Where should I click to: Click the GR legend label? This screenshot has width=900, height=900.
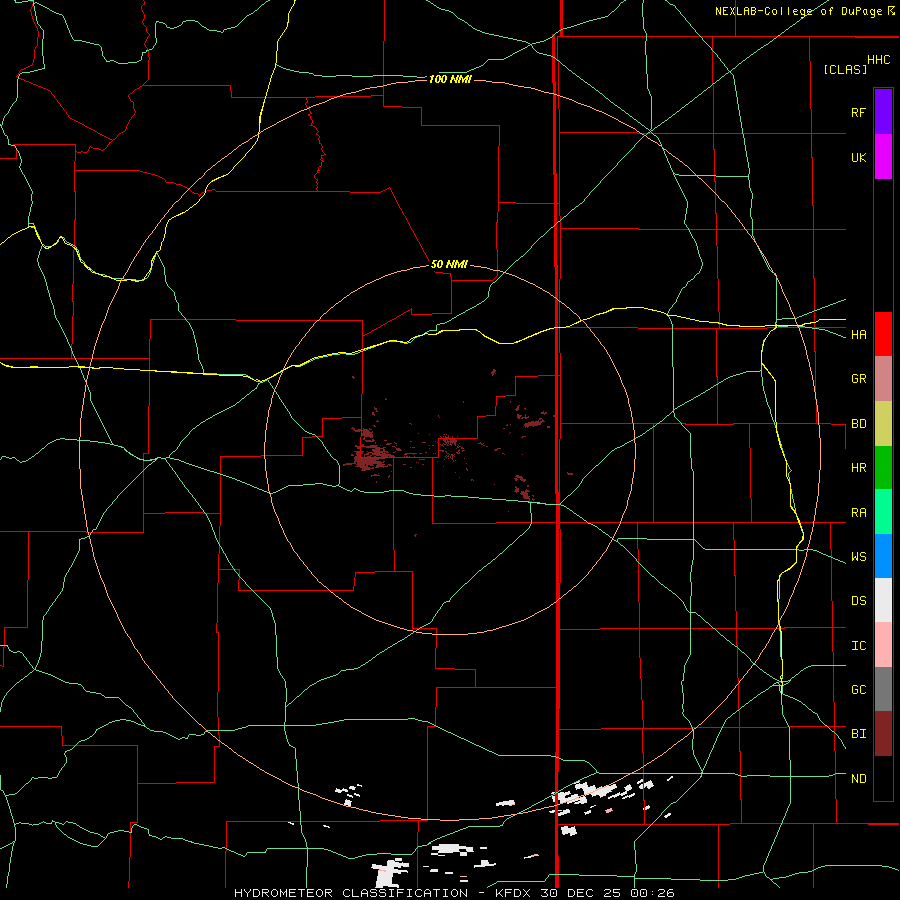coord(858,379)
